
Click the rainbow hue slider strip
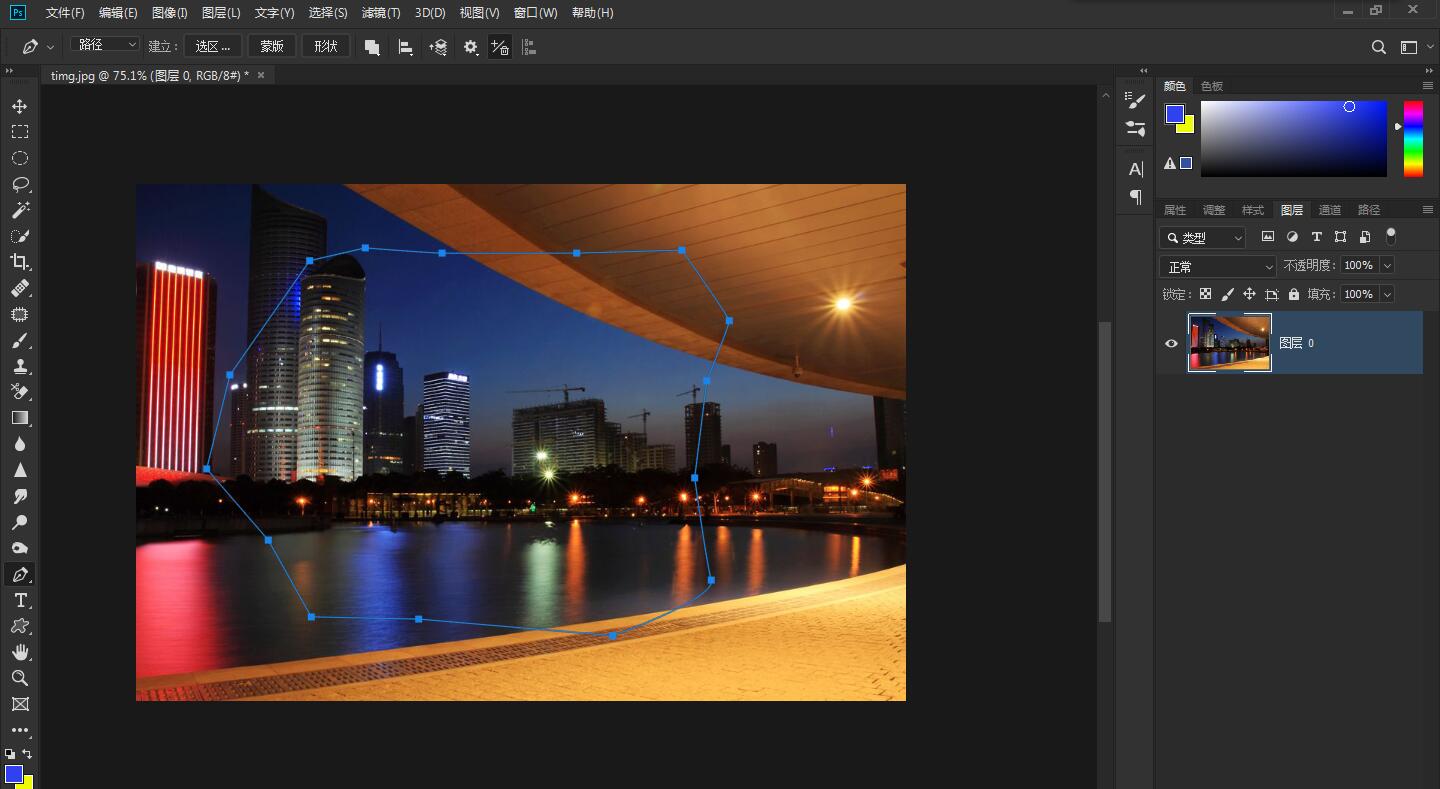point(1413,138)
